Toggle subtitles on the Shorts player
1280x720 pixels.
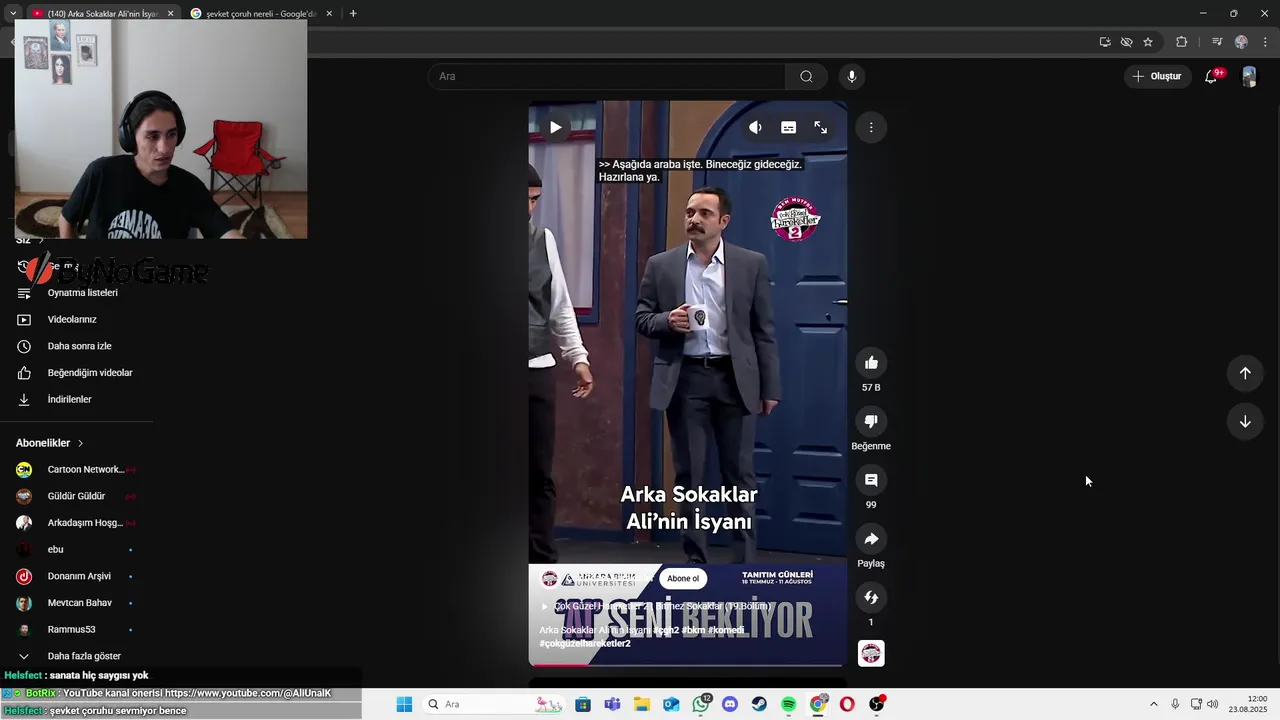pos(788,127)
